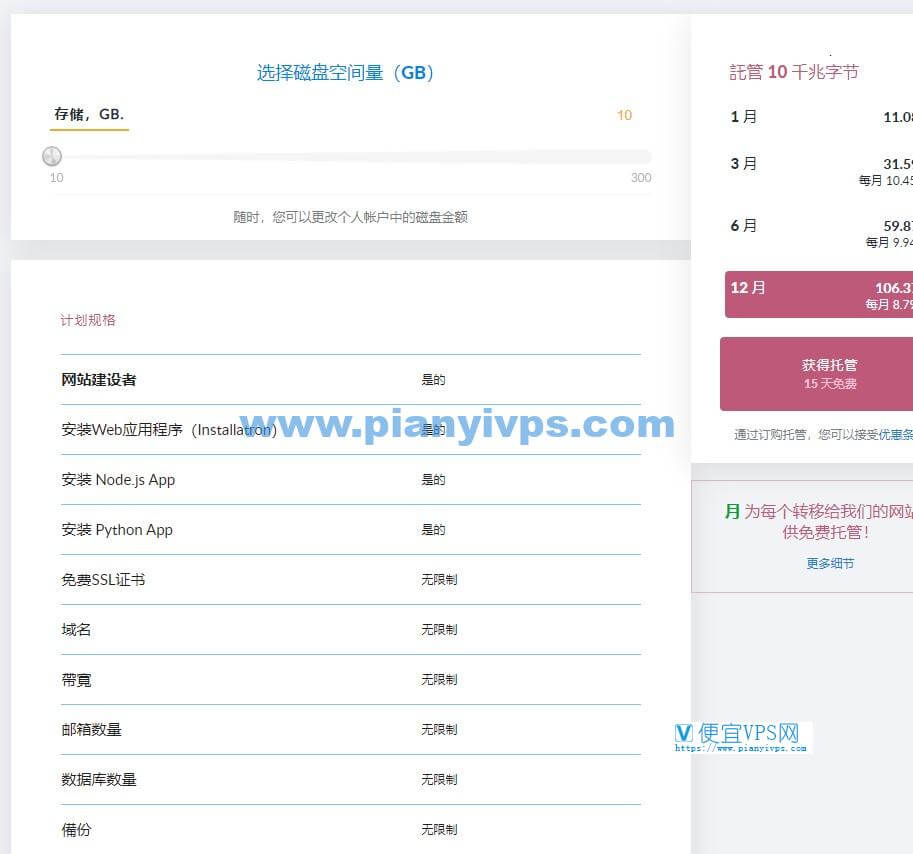Click the storage slider track near 300
Screen dimensions: 913x854
pyautogui.click(x=640, y=156)
